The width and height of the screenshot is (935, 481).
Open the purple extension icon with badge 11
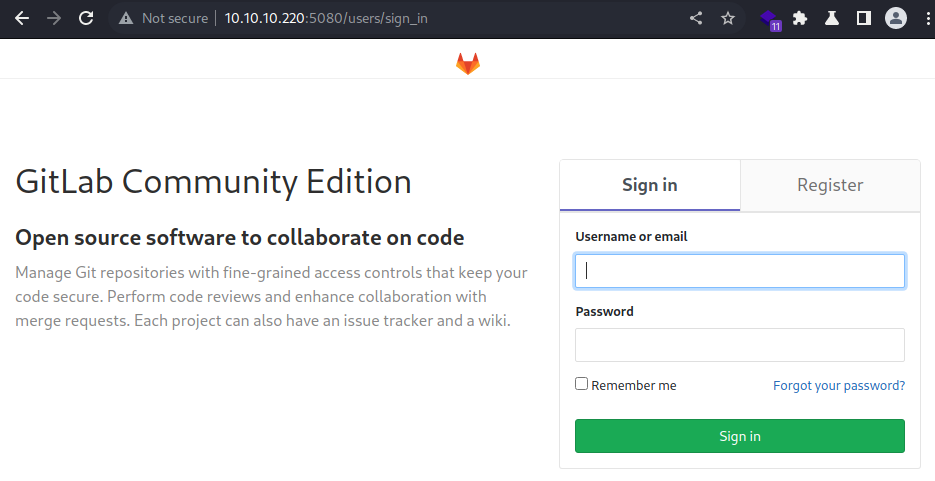click(x=770, y=20)
